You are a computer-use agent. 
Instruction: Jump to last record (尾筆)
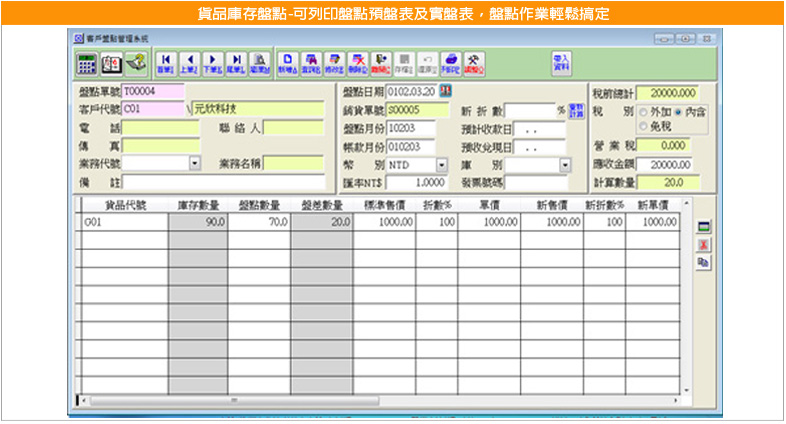click(x=236, y=63)
